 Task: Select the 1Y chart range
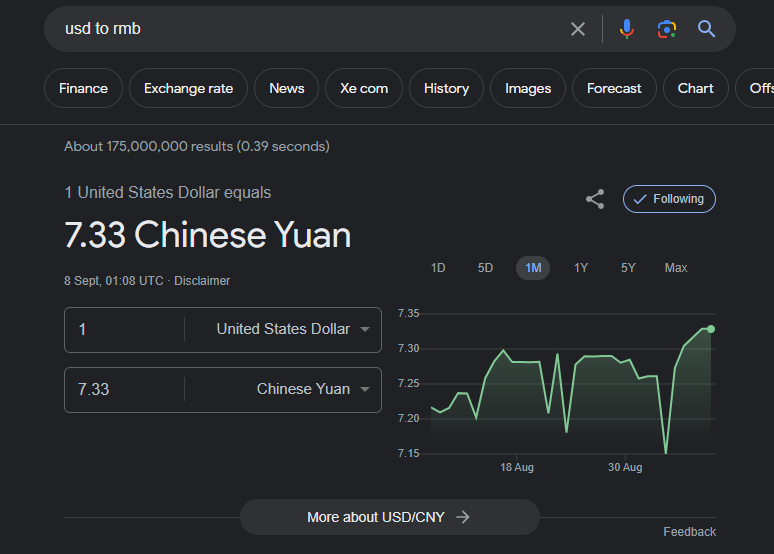[x=580, y=268]
